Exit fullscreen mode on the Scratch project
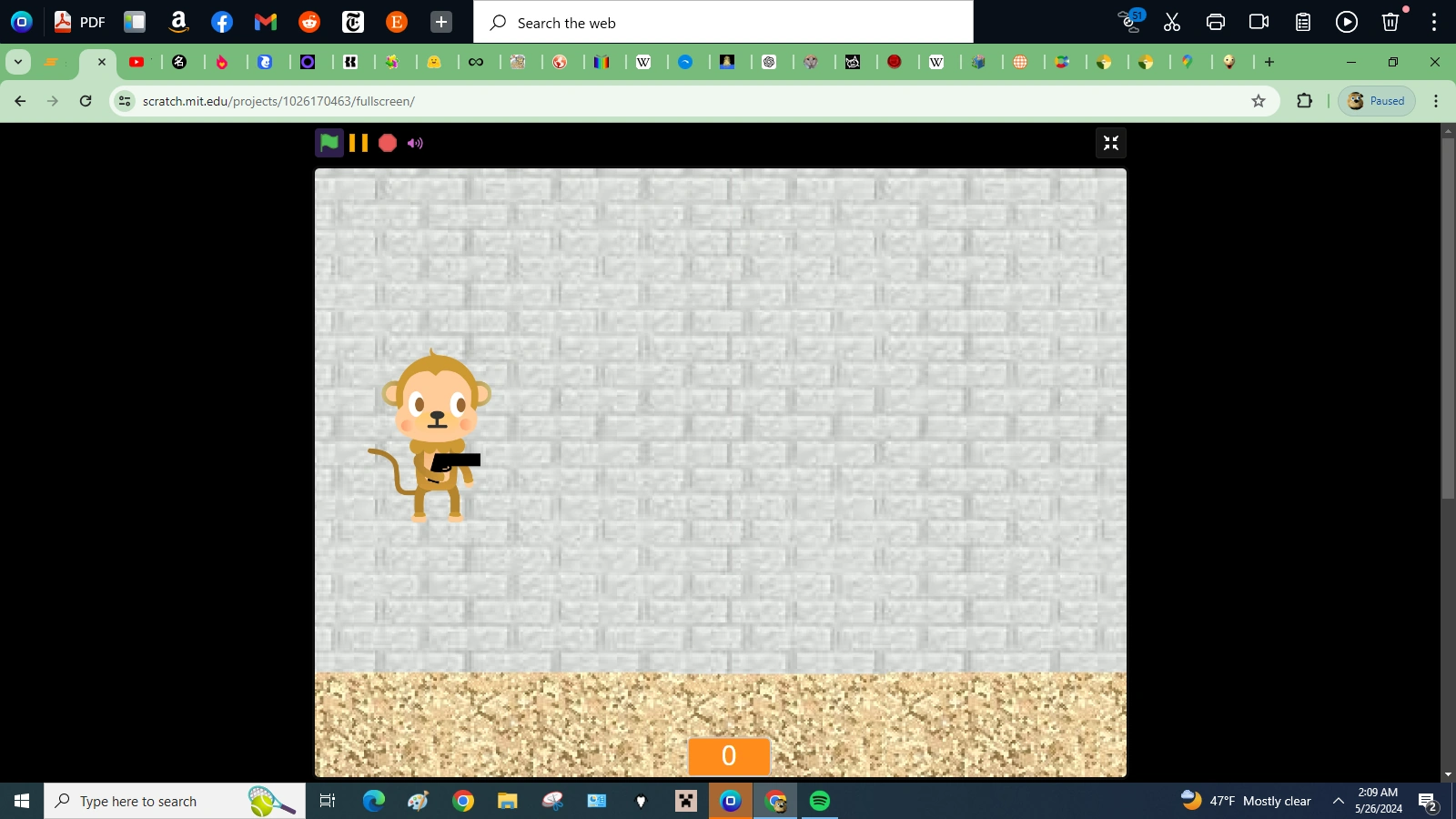The width and height of the screenshot is (1456, 819). (1111, 143)
